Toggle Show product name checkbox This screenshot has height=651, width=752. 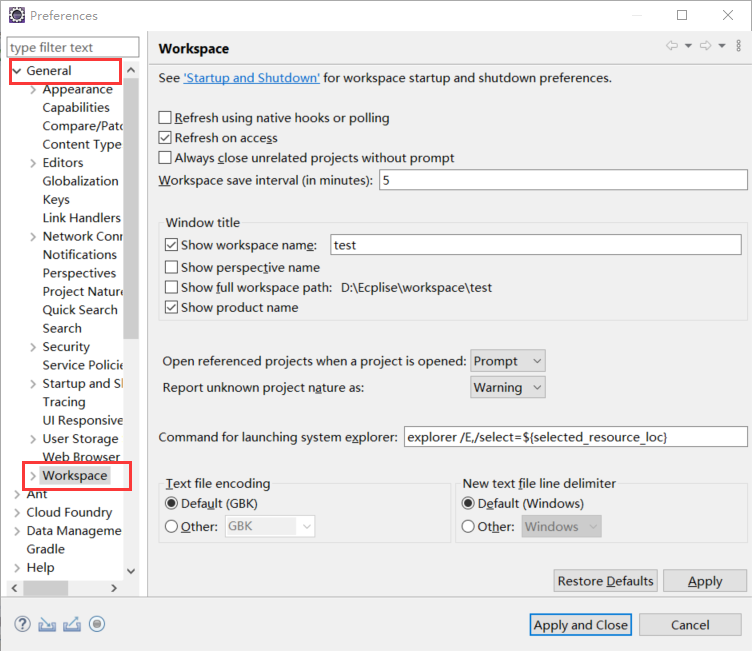pos(171,308)
